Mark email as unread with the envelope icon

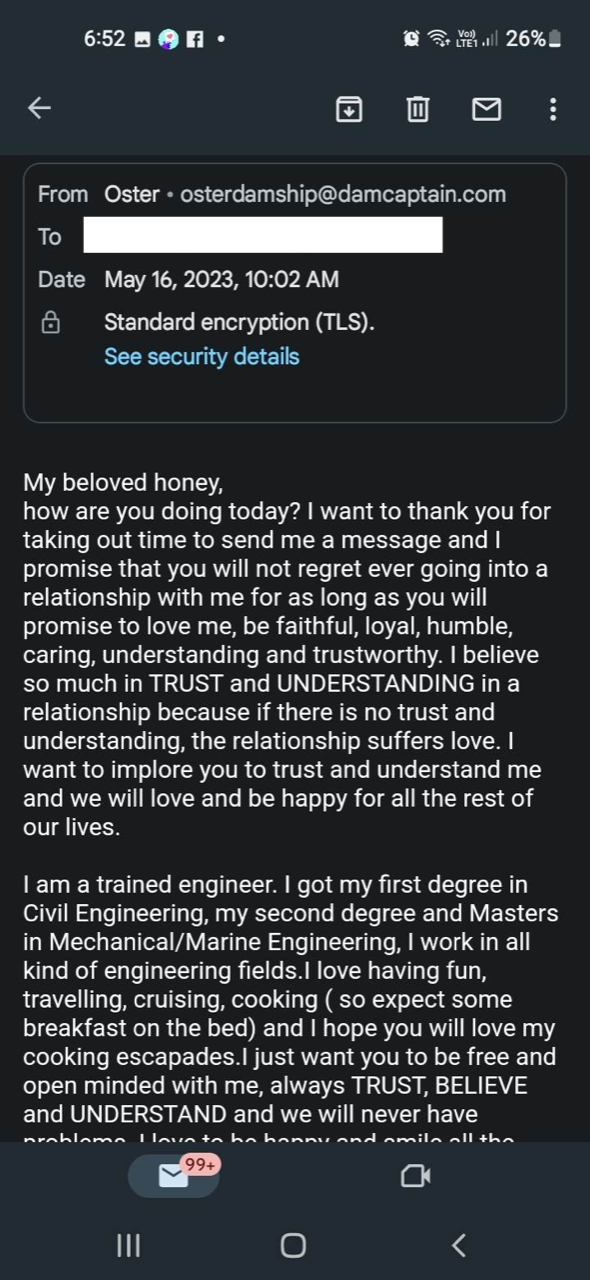[486, 109]
